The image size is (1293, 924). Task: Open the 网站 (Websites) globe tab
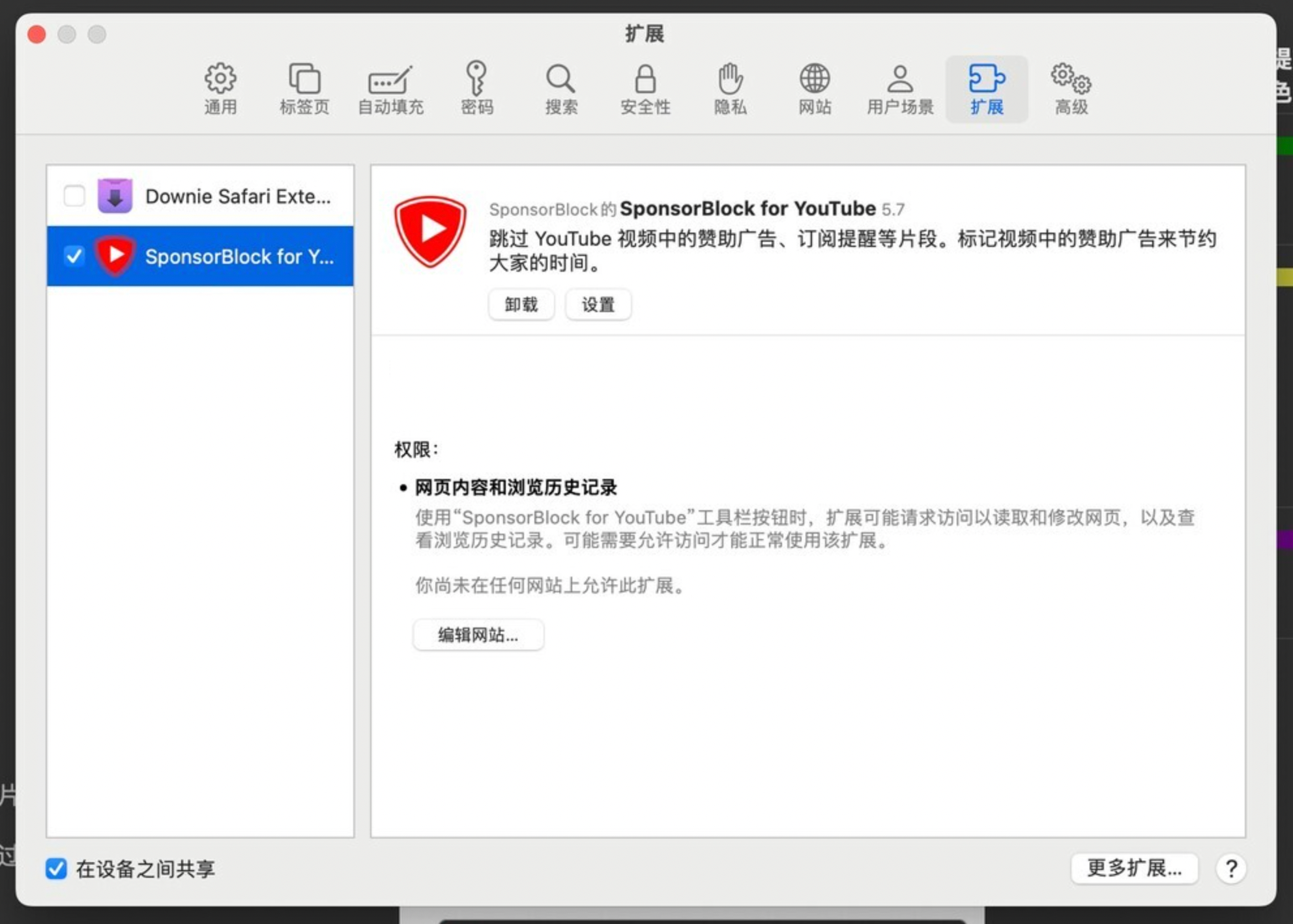click(815, 89)
